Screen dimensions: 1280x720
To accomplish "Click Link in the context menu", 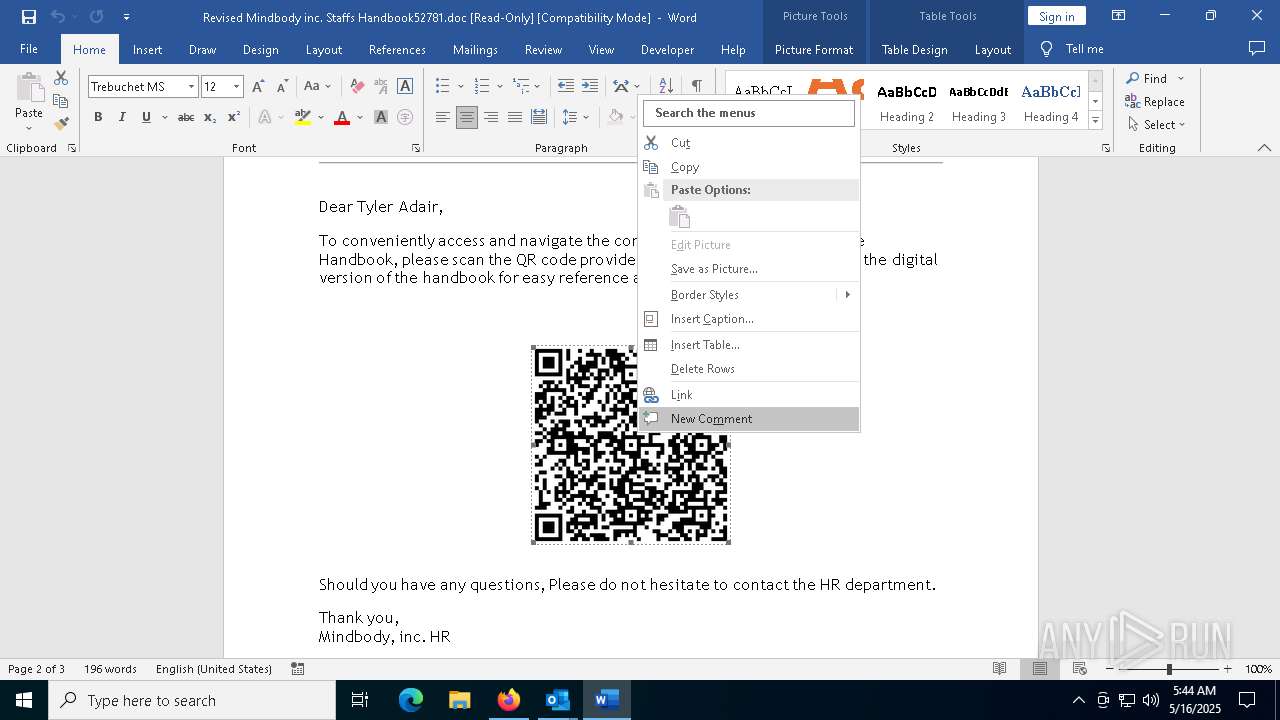I will tap(749, 395).
